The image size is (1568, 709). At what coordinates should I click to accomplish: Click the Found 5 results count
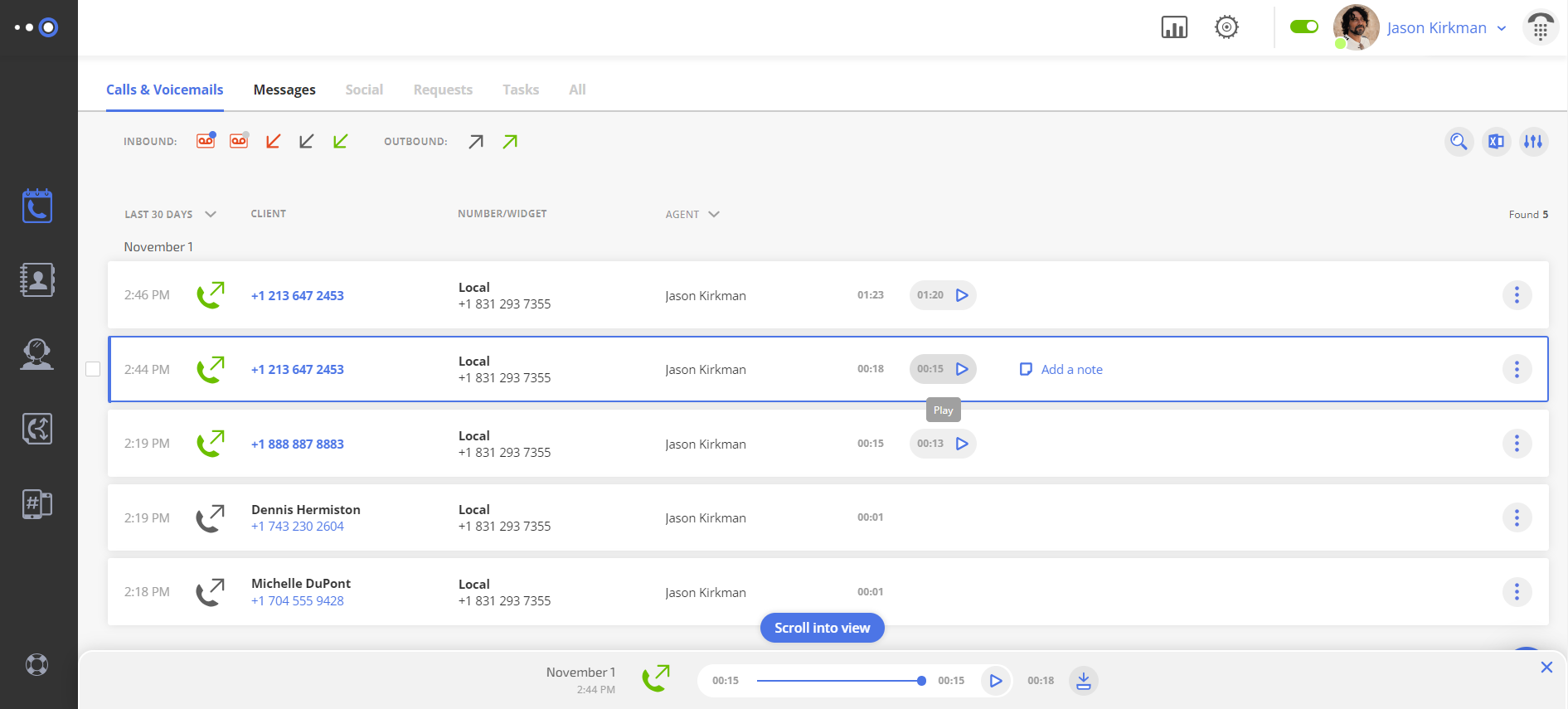coord(1528,215)
